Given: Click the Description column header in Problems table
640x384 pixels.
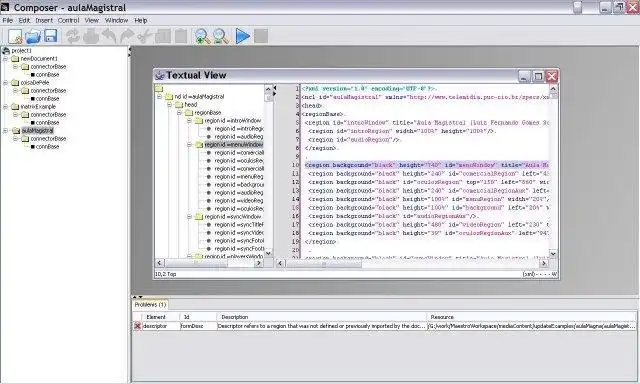Looking at the screenshot, I should (x=321, y=317).
